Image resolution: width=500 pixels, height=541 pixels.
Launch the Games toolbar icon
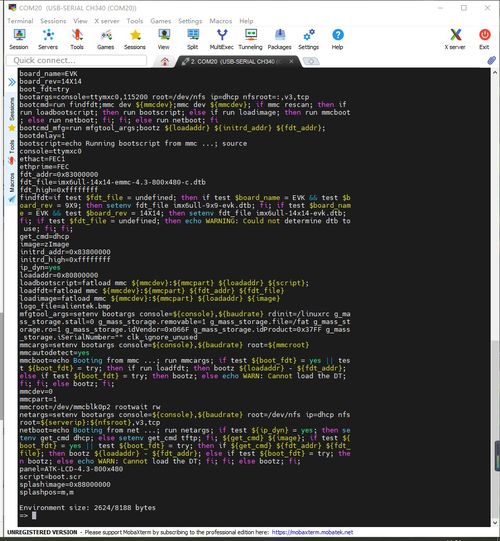point(106,39)
